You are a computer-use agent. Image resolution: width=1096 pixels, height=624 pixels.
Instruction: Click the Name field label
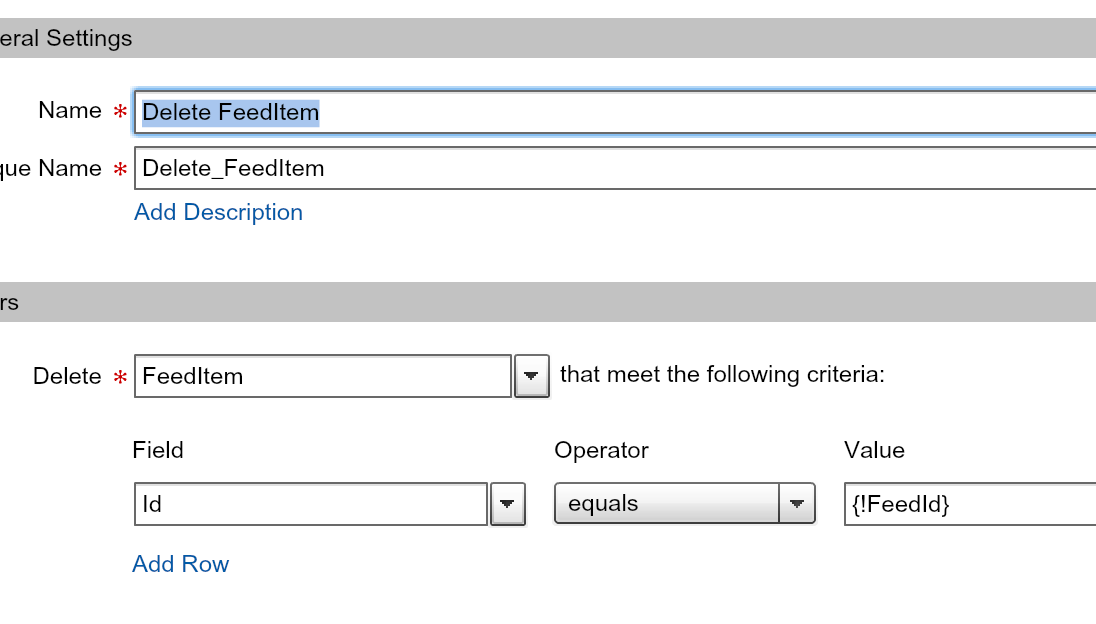70,110
